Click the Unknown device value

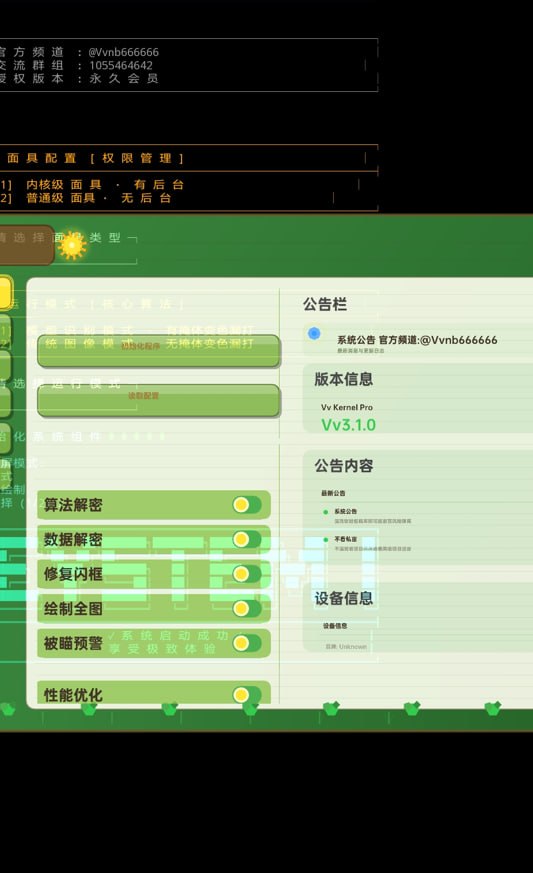coord(353,647)
